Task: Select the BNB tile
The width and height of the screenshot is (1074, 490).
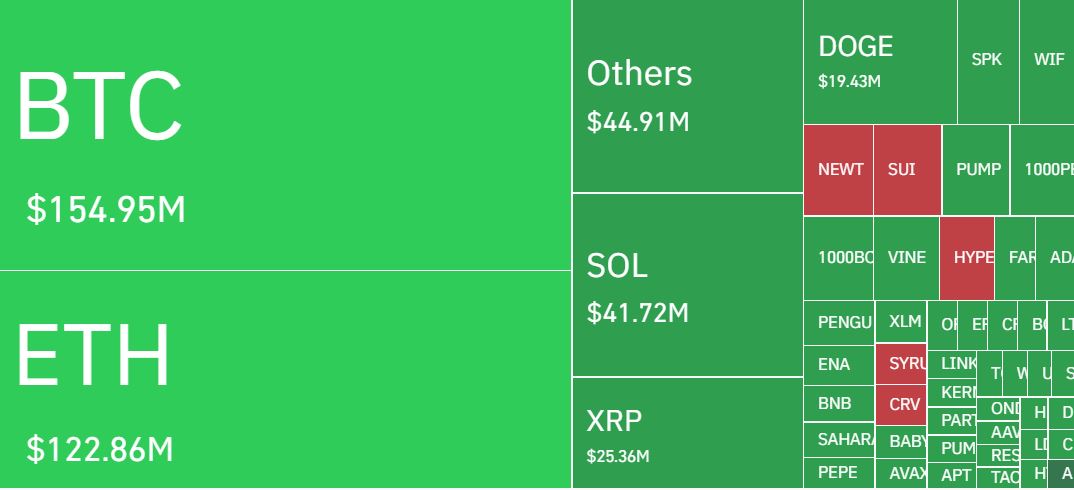Action: coord(839,404)
